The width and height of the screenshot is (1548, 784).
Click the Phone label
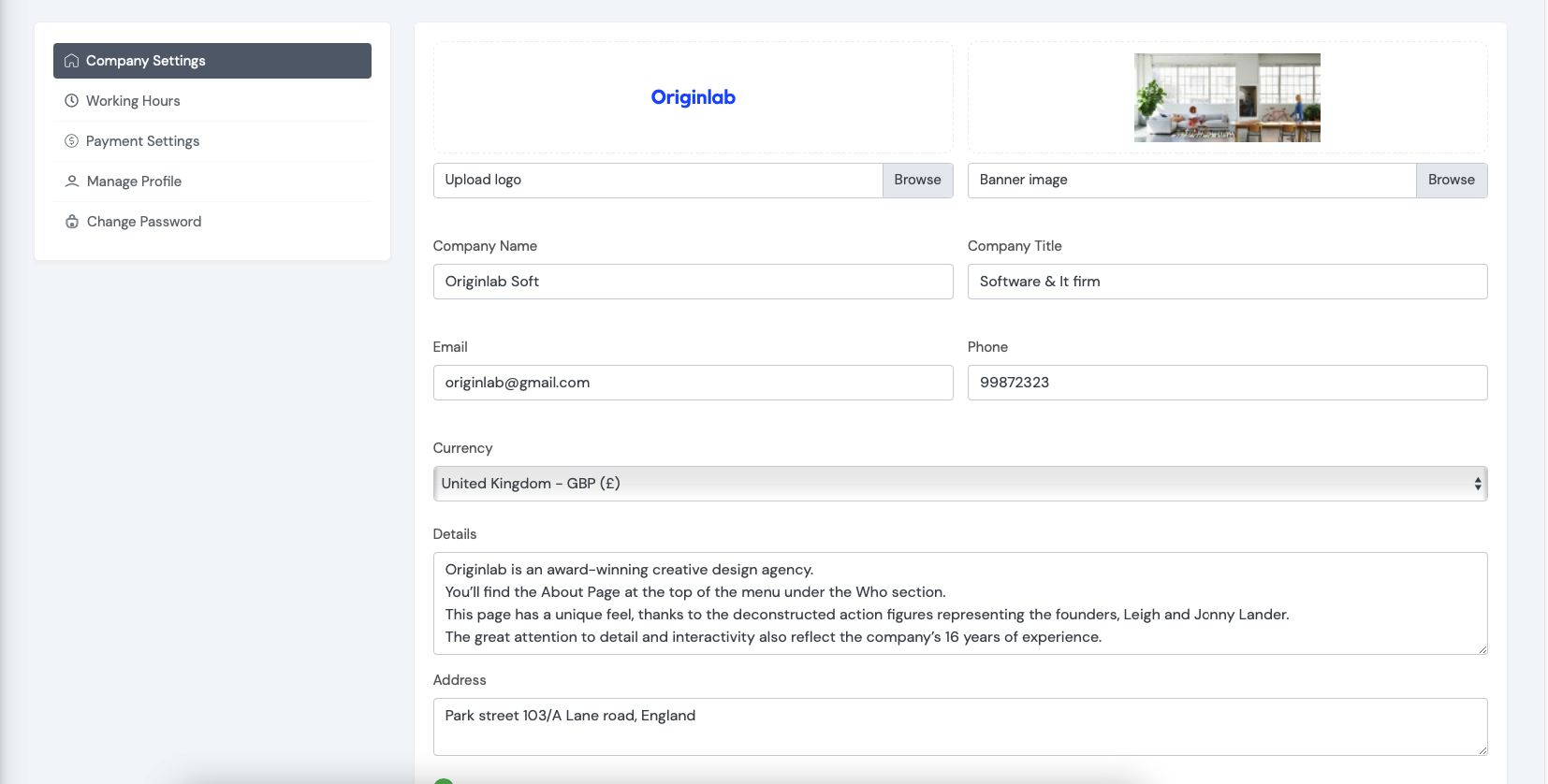tap(987, 347)
